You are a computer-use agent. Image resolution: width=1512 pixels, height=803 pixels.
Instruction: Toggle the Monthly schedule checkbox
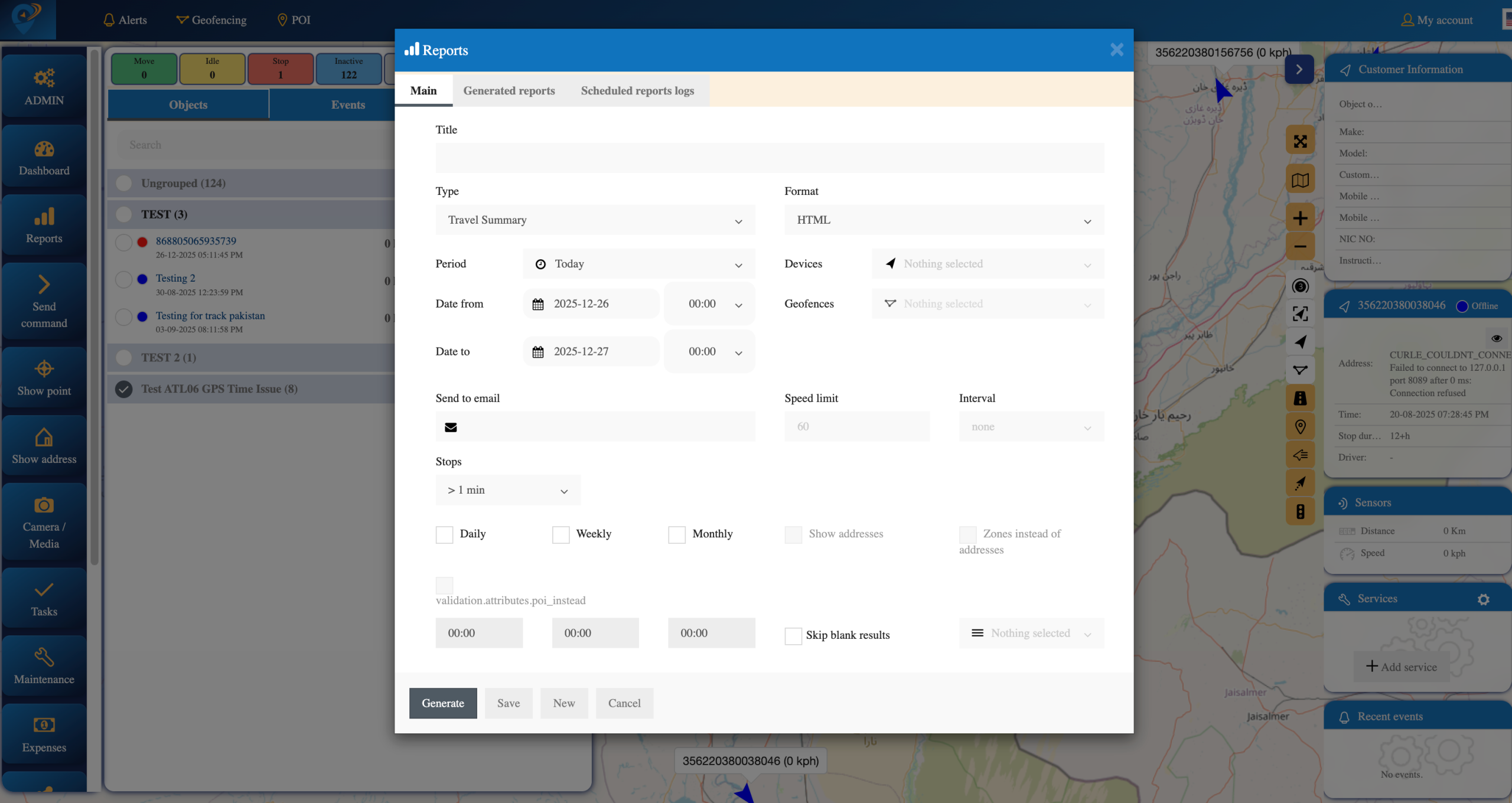(x=677, y=534)
